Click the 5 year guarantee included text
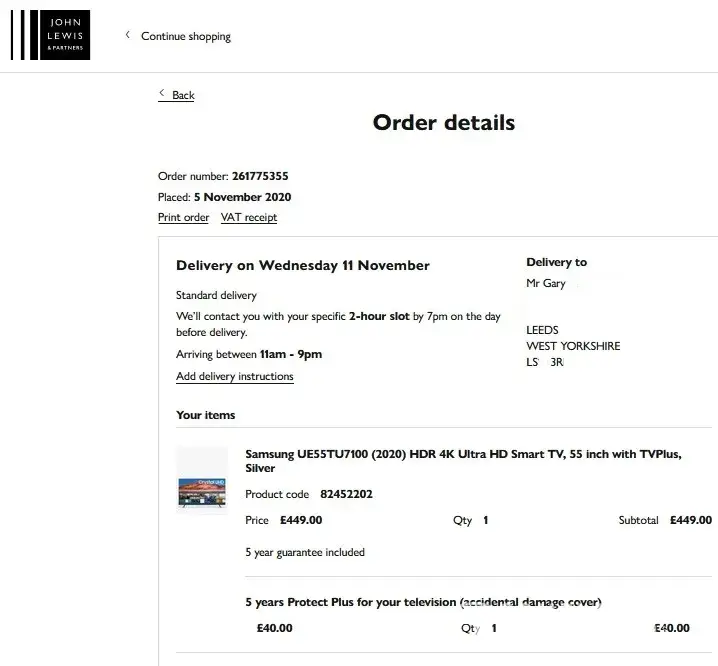Image resolution: width=718 pixels, height=666 pixels. point(305,552)
